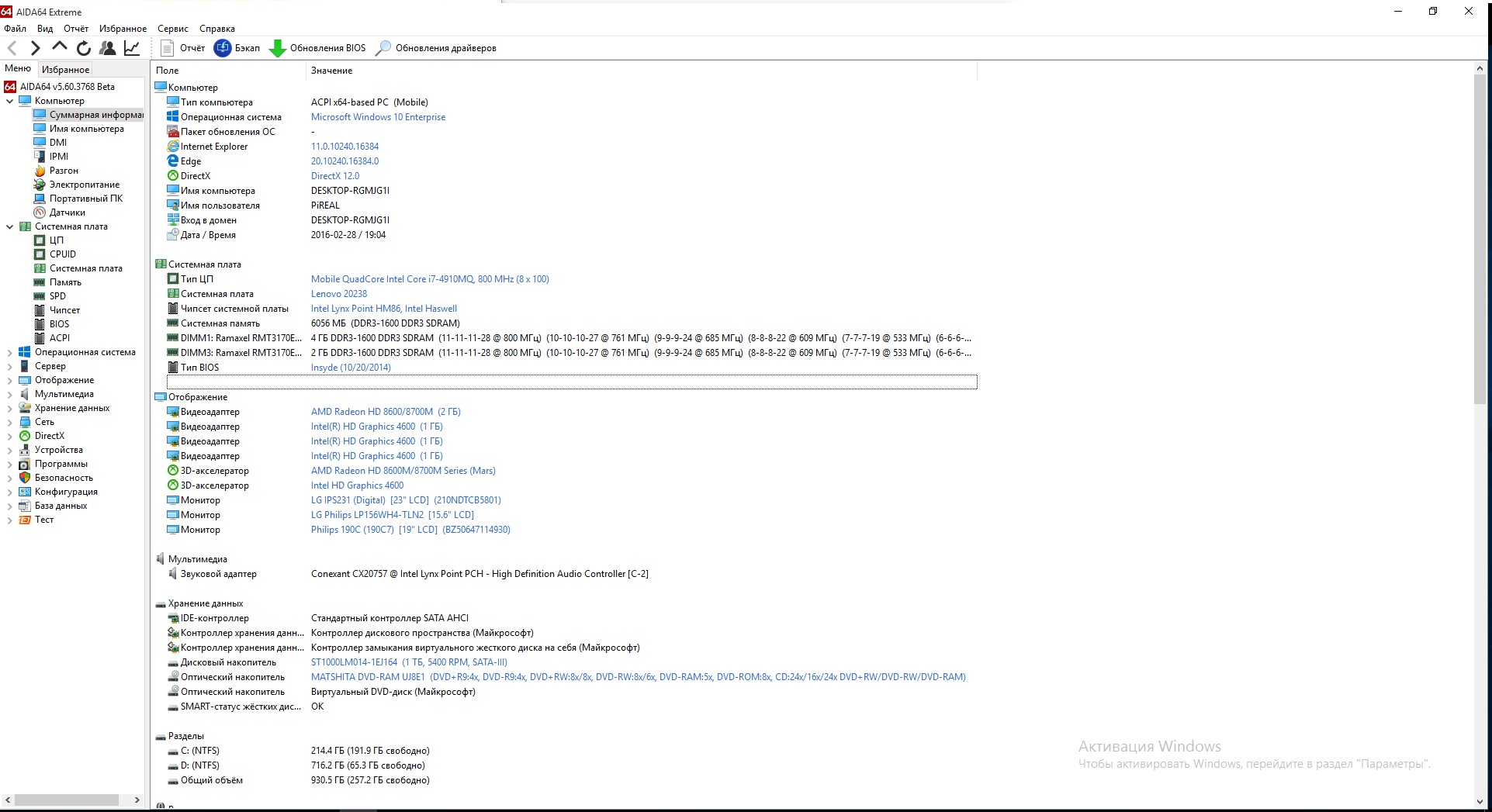Refresh the current page with Refresh icon
Image resolution: width=1492 pixels, height=812 pixels.
click(x=84, y=48)
